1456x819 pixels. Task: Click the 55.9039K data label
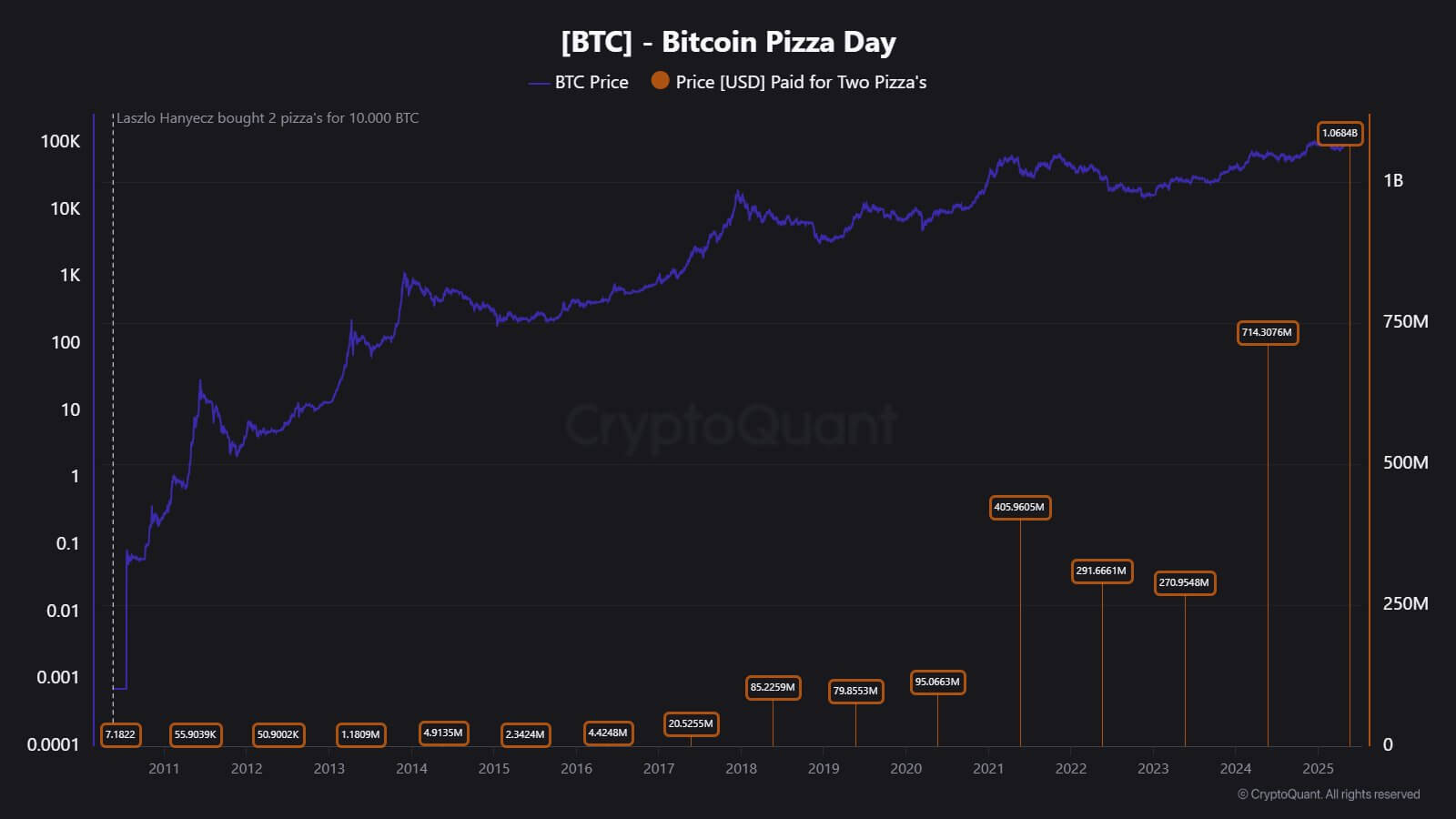pos(196,734)
